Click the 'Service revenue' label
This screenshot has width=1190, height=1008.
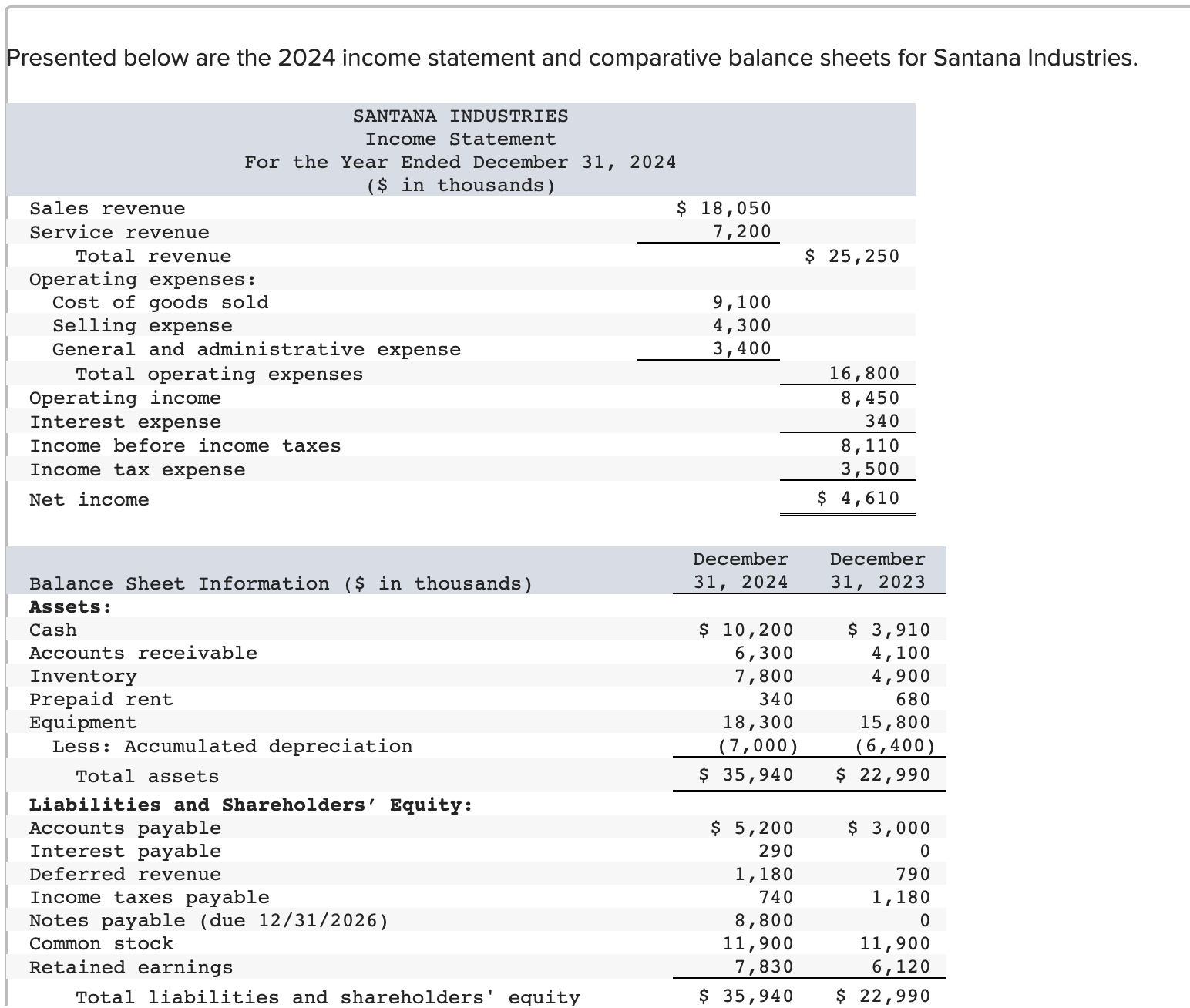click(119, 233)
